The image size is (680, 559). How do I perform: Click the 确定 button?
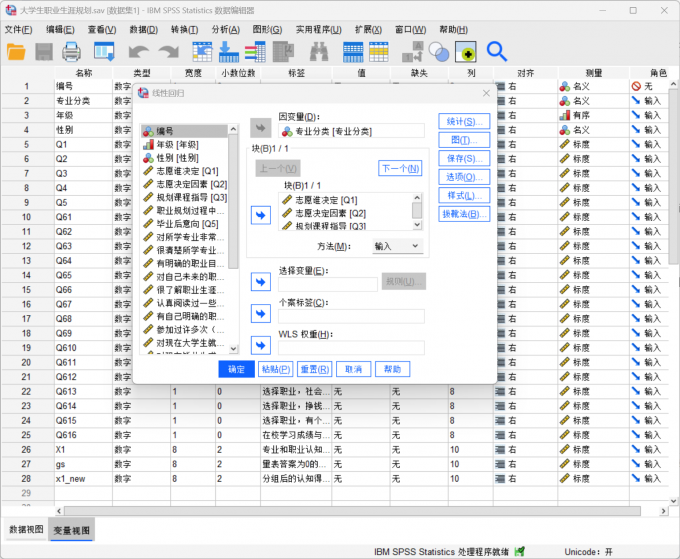point(236,369)
